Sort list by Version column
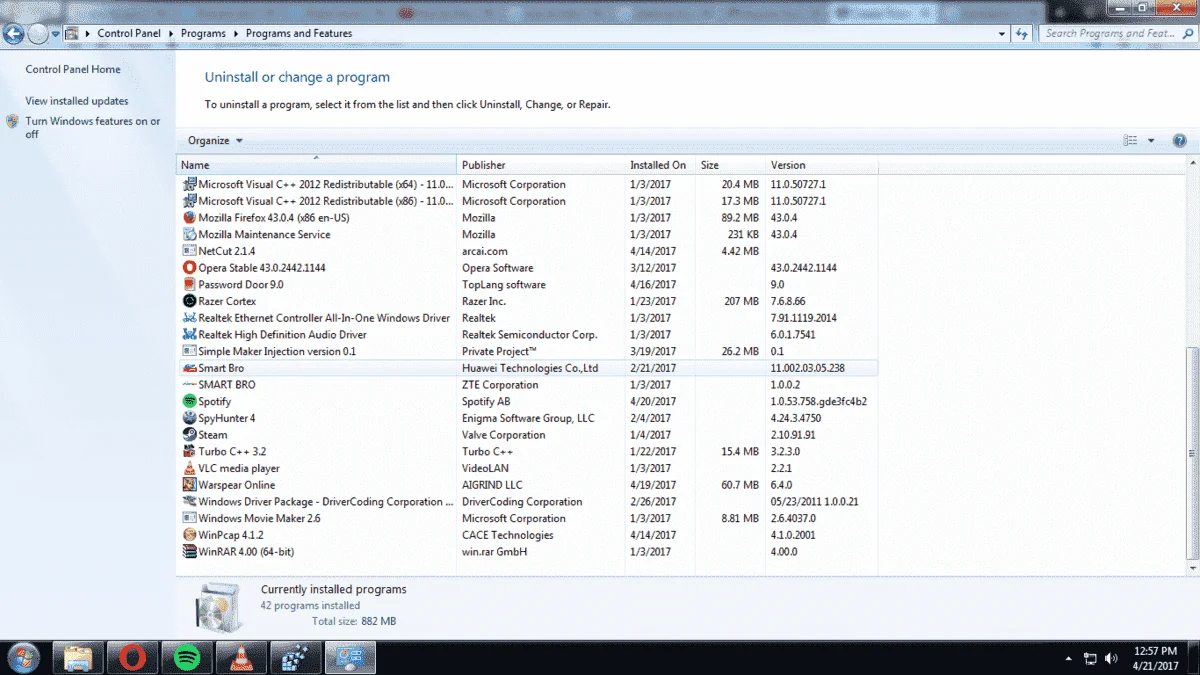 point(822,165)
